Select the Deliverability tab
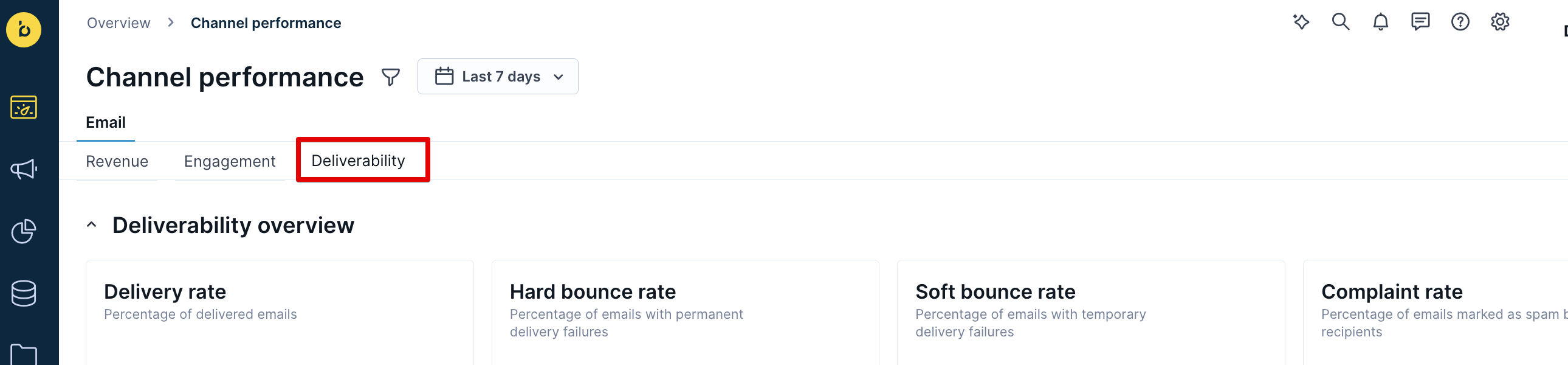Screen dimensions: 1568x365 (358, 161)
